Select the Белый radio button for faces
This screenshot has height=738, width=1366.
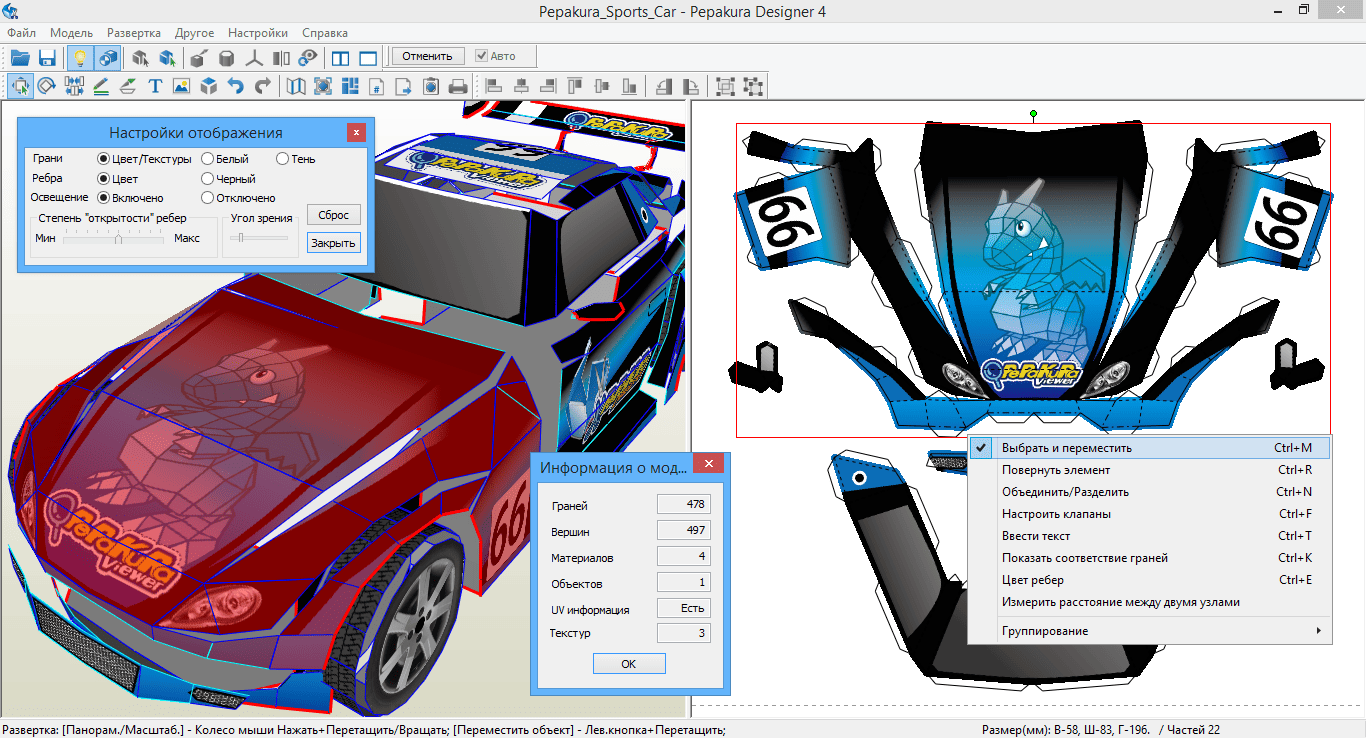click(208, 158)
